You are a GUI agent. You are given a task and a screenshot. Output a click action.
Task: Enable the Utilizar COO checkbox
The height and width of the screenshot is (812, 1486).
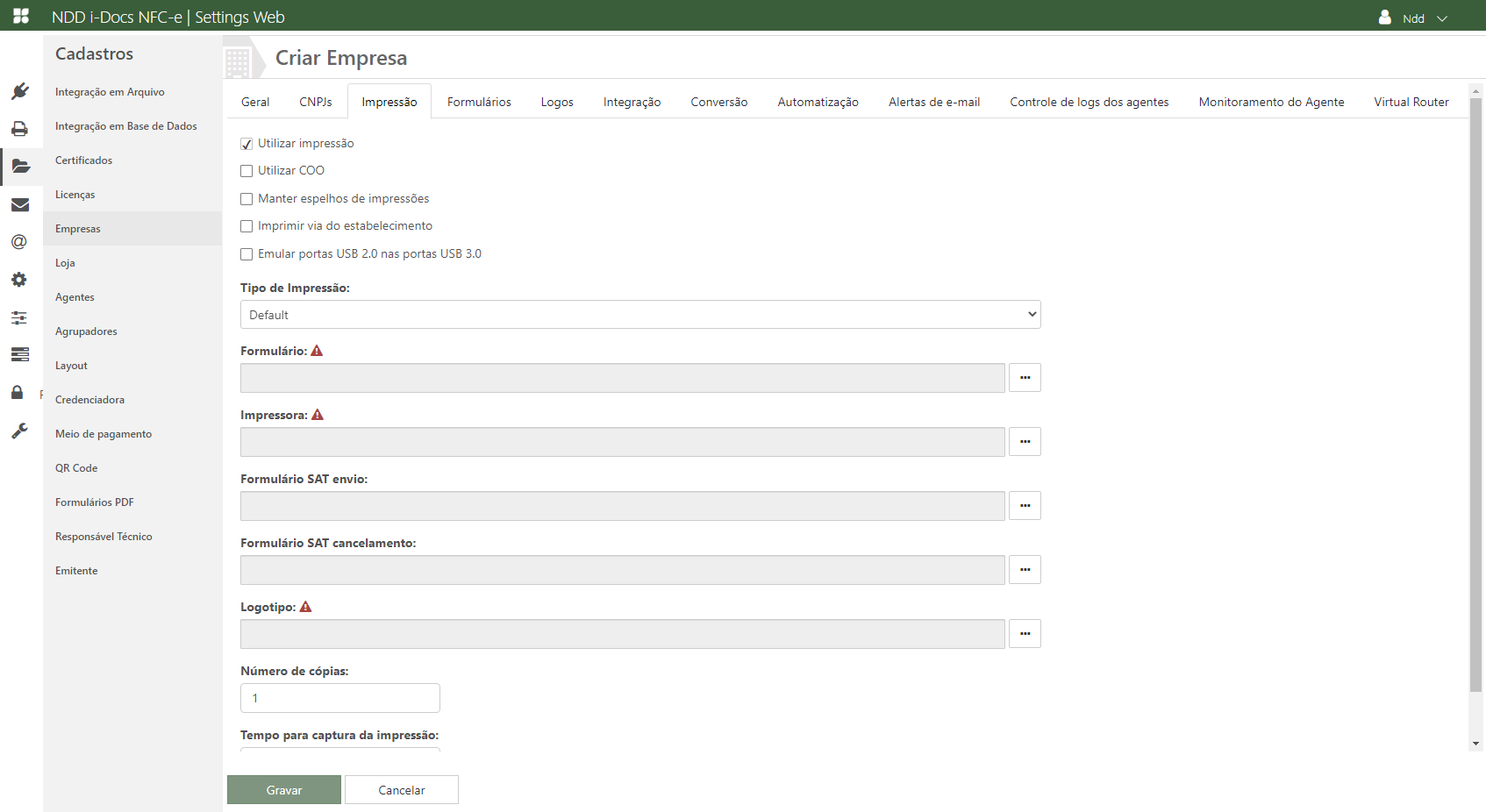pos(246,171)
